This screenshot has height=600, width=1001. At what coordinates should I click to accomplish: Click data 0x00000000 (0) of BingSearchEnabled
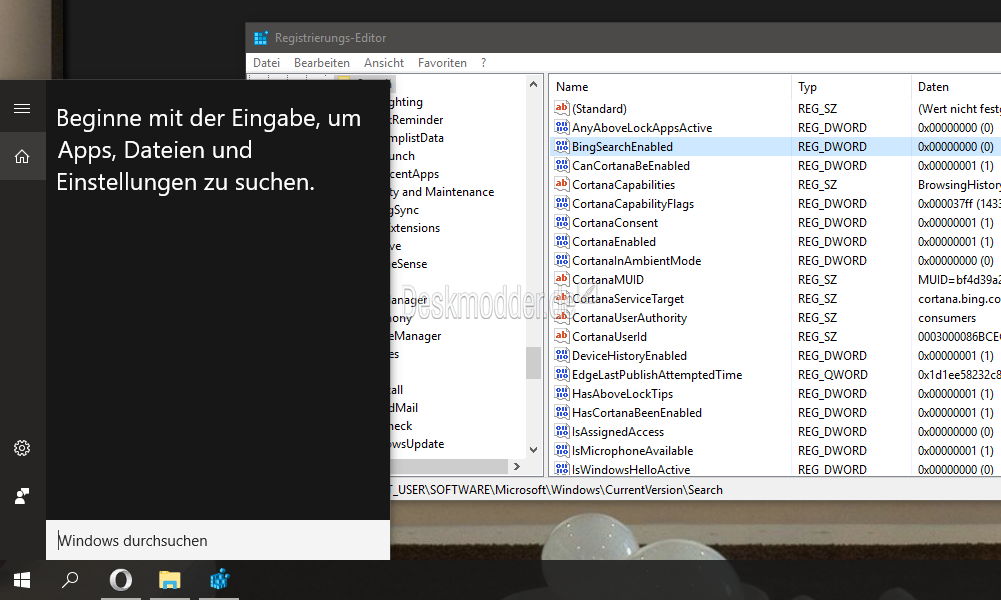(x=956, y=146)
